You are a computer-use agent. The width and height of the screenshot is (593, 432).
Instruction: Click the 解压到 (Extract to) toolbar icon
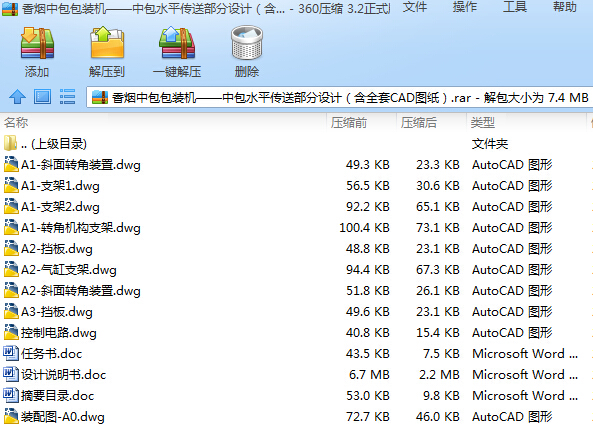click(x=107, y=43)
